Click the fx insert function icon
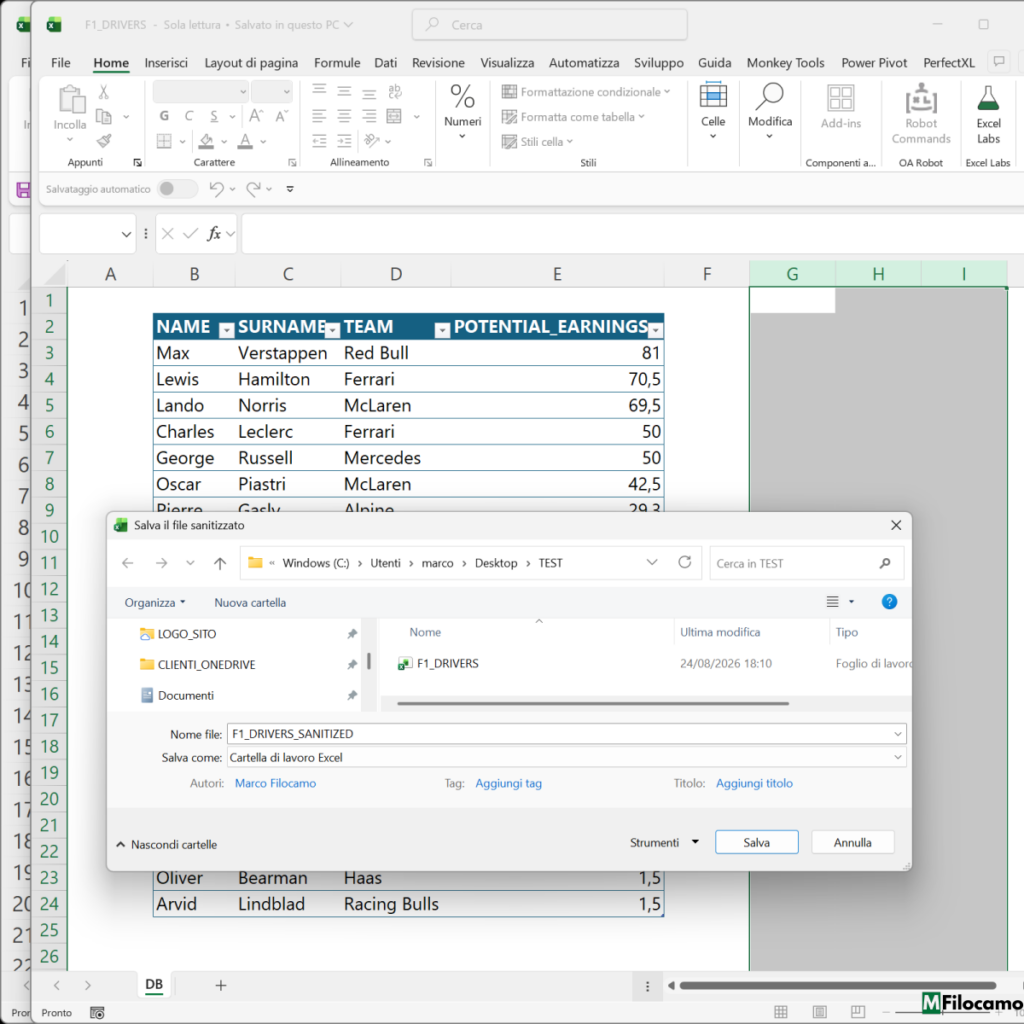 click(214, 233)
